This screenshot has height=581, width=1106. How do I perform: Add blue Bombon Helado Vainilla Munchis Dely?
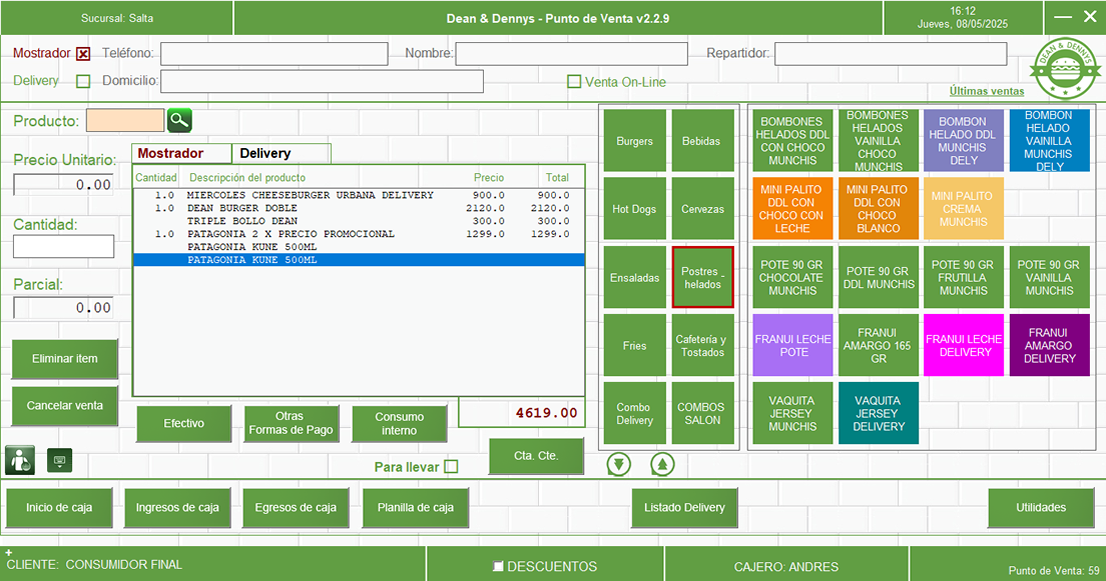tap(1050, 140)
